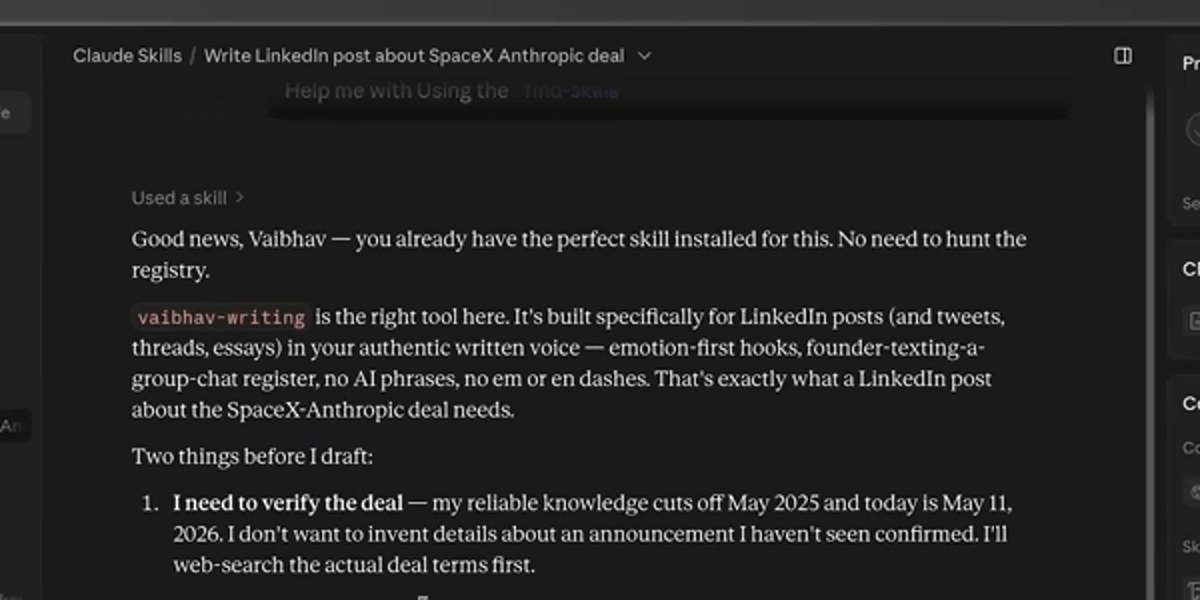
Task: Click the icon under the Cl panel heading
Action: pos(1194,321)
